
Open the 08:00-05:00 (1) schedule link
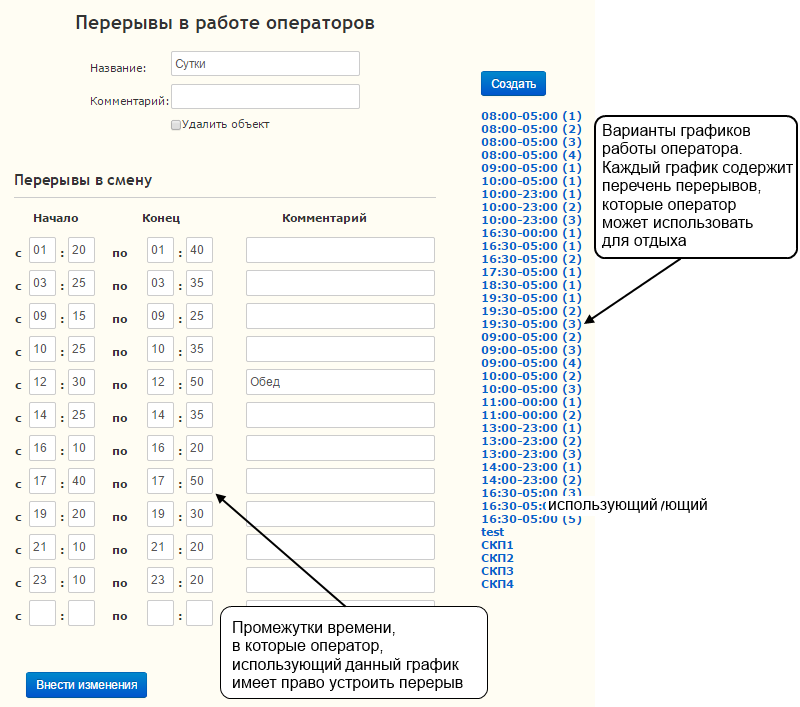point(532,116)
